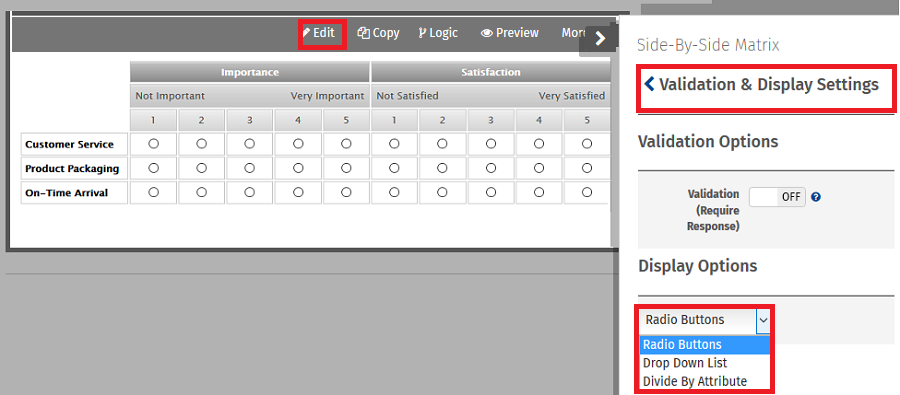Click the Validation Options heading

[x=708, y=141]
